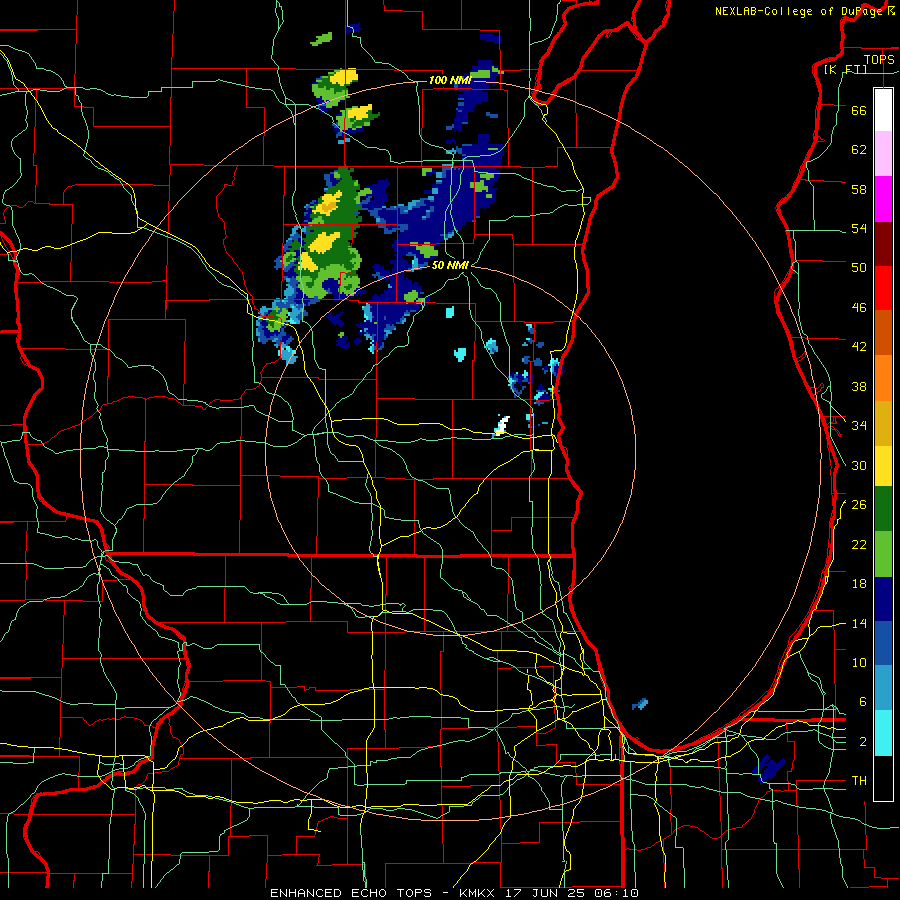
Task: Click the navy blue legend swatch
Action: coord(883,599)
